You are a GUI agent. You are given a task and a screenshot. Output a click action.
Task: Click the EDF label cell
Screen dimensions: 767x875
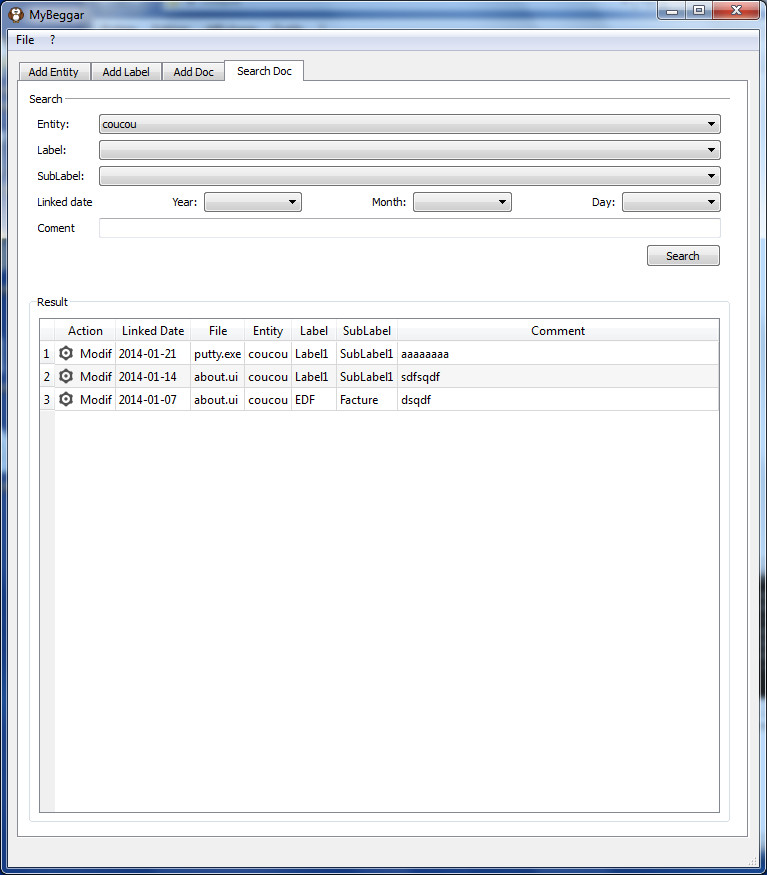(314, 400)
